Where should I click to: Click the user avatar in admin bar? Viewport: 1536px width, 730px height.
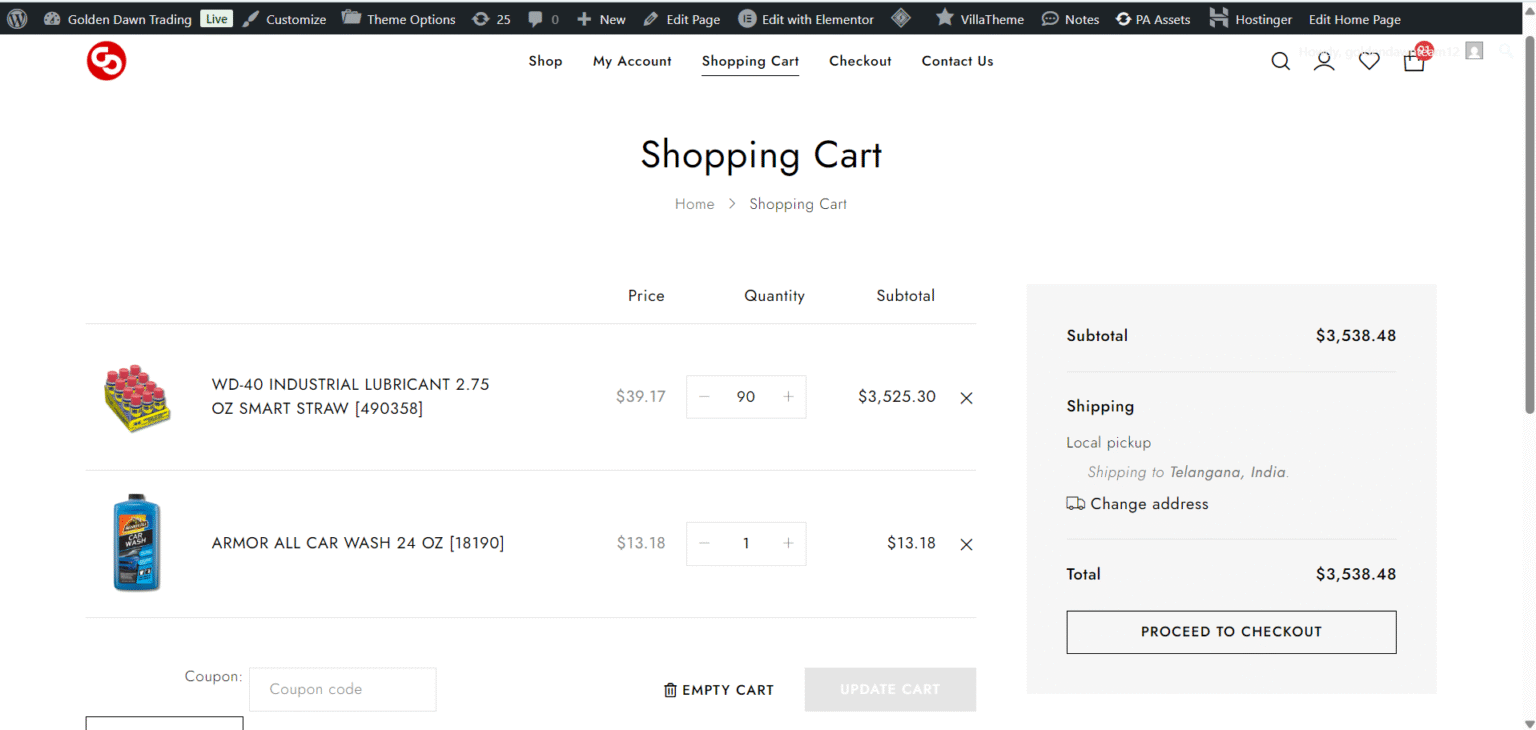[x=1474, y=51]
